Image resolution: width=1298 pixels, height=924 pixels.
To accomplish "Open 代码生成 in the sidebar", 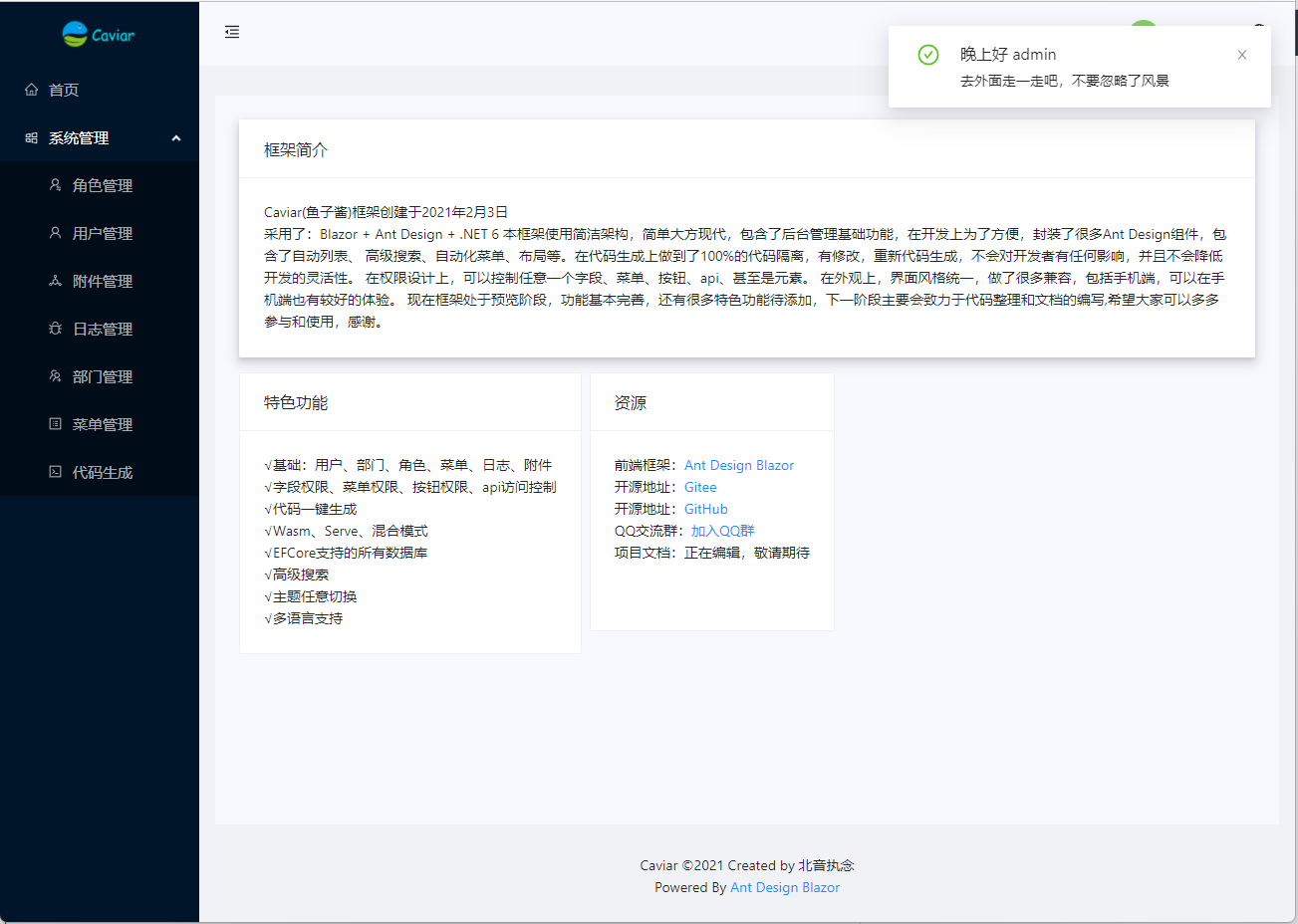I will click(x=100, y=472).
